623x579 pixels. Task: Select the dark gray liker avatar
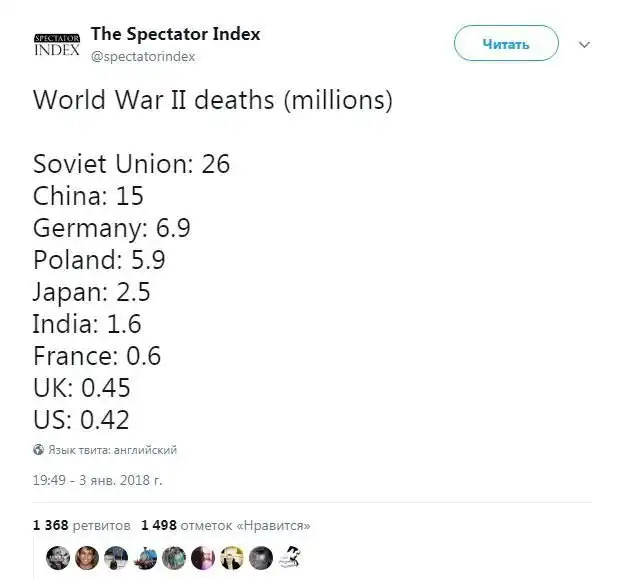[261, 558]
